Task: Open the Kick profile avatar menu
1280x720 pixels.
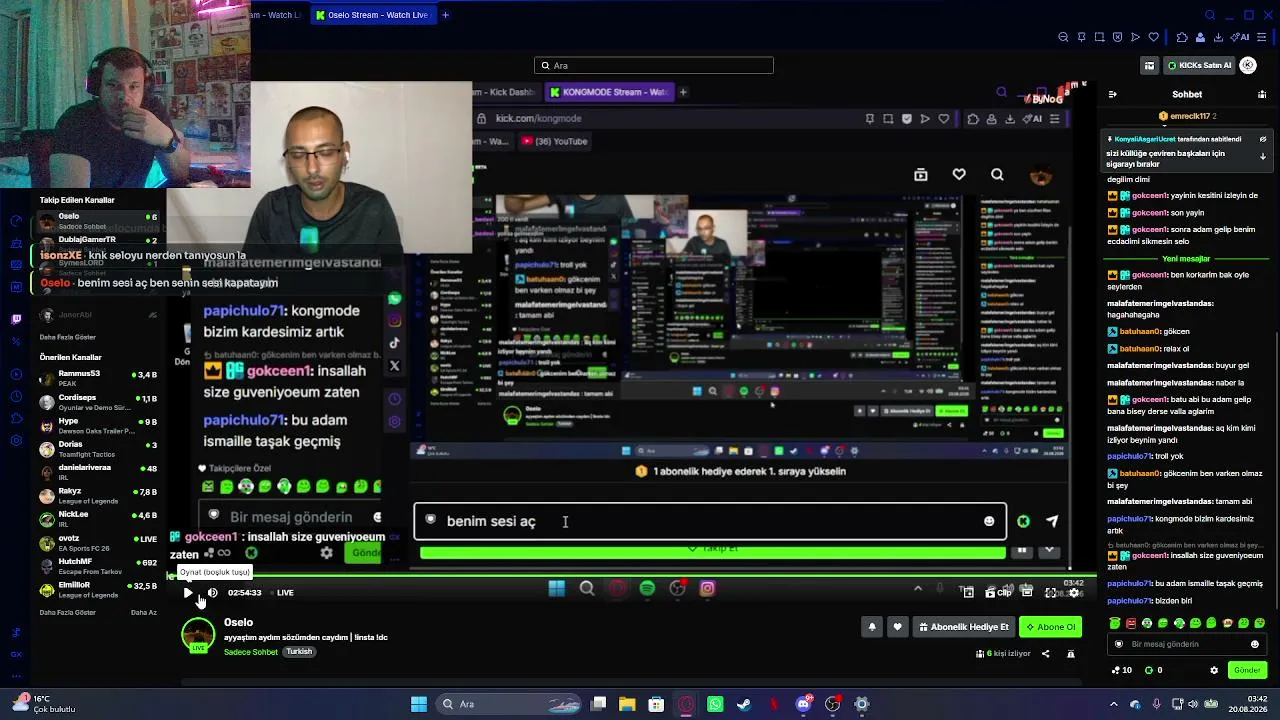Action: point(1248,65)
